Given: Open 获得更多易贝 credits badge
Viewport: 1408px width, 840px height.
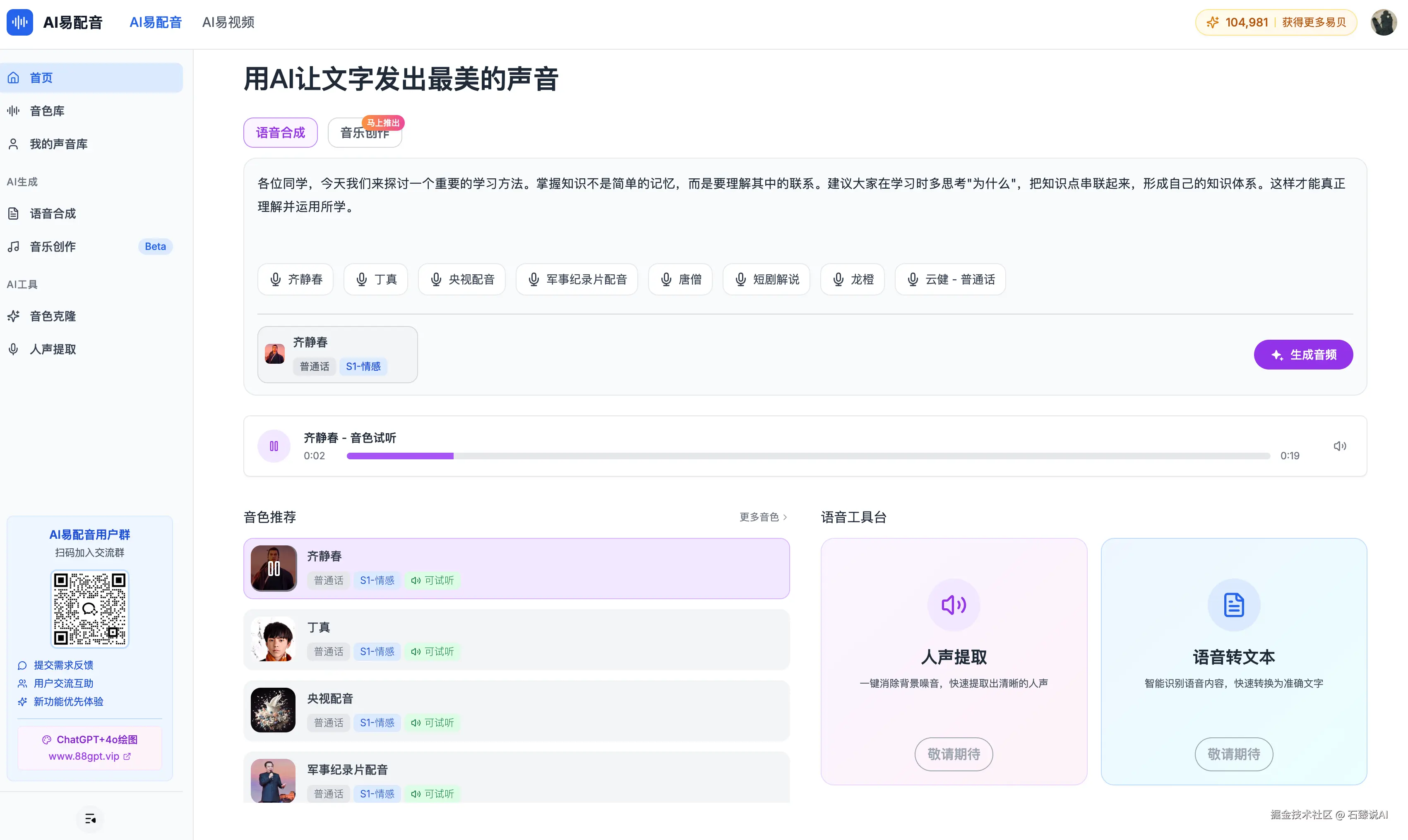Looking at the screenshot, I should click(x=1314, y=22).
